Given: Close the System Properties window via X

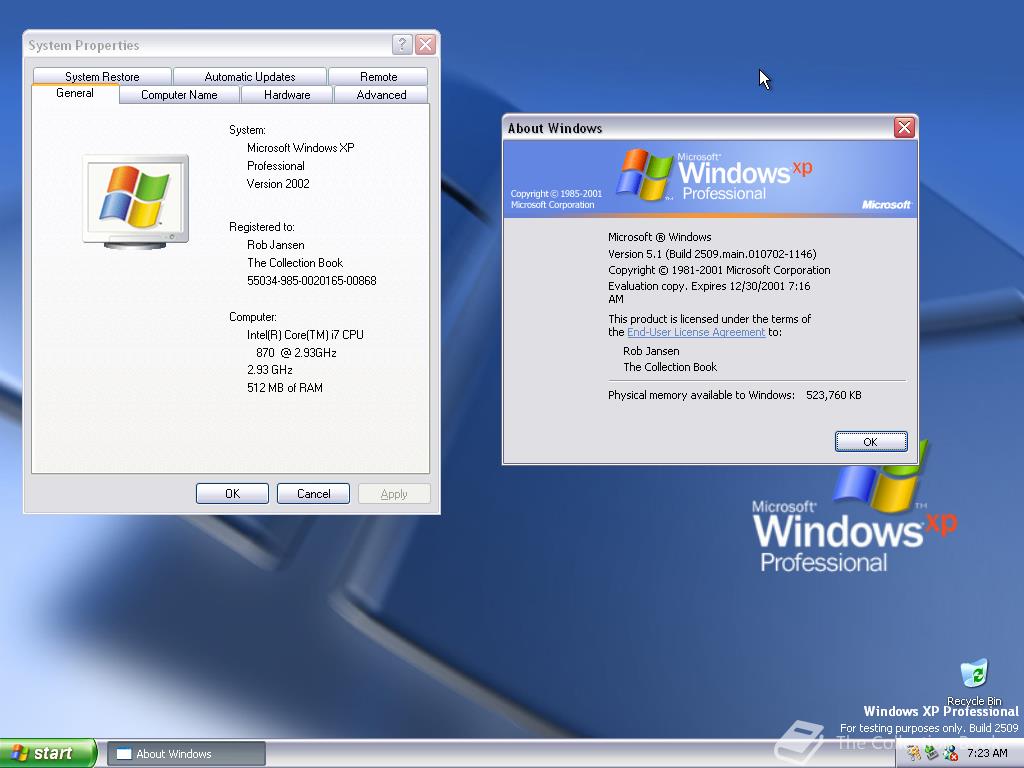Looking at the screenshot, I should coord(425,44).
